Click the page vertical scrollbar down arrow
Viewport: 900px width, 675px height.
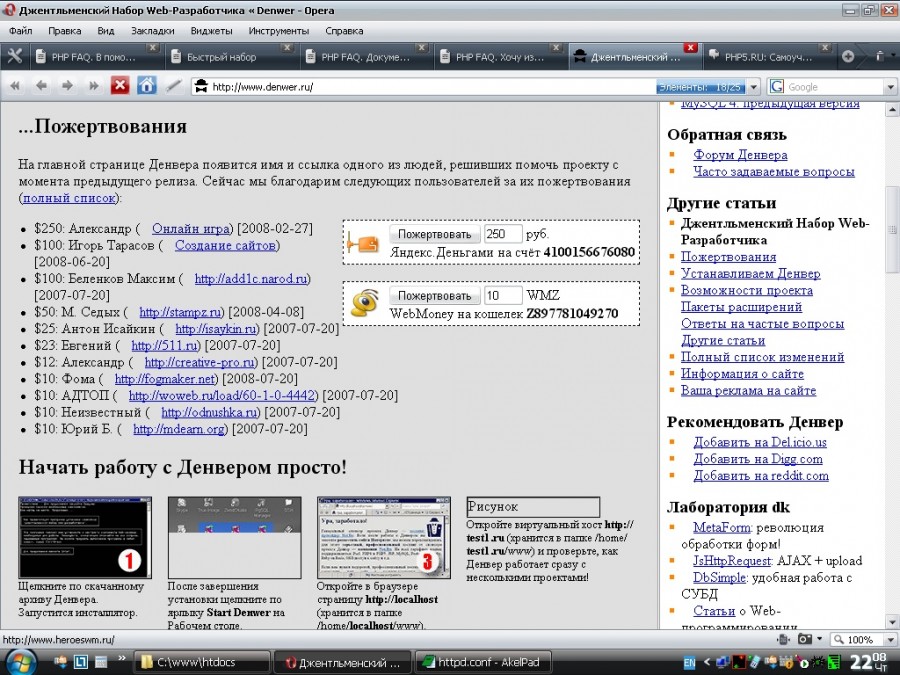[x=893, y=622]
